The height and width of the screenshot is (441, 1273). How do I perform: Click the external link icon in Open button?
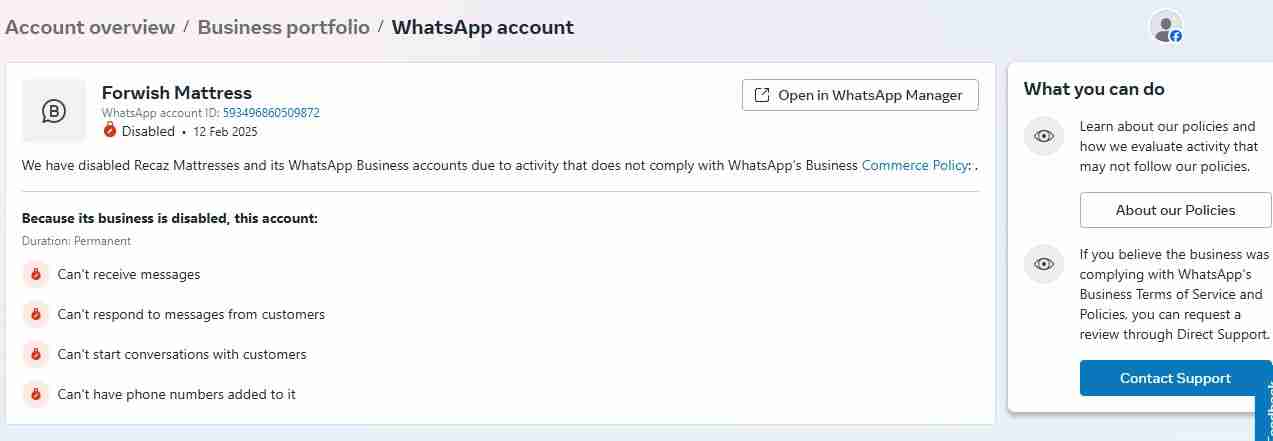click(762, 95)
